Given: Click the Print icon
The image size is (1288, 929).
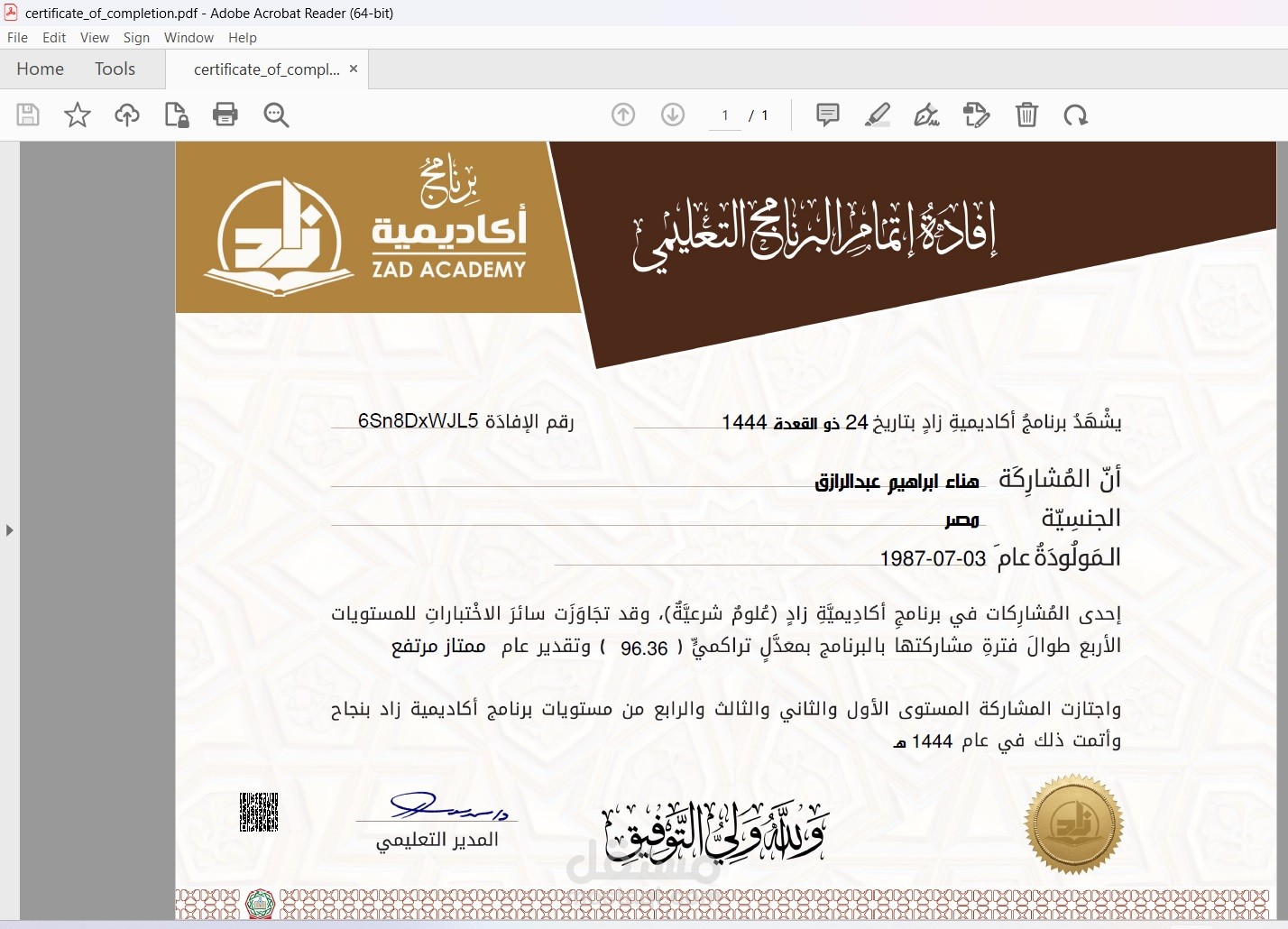Looking at the screenshot, I should coord(225,115).
